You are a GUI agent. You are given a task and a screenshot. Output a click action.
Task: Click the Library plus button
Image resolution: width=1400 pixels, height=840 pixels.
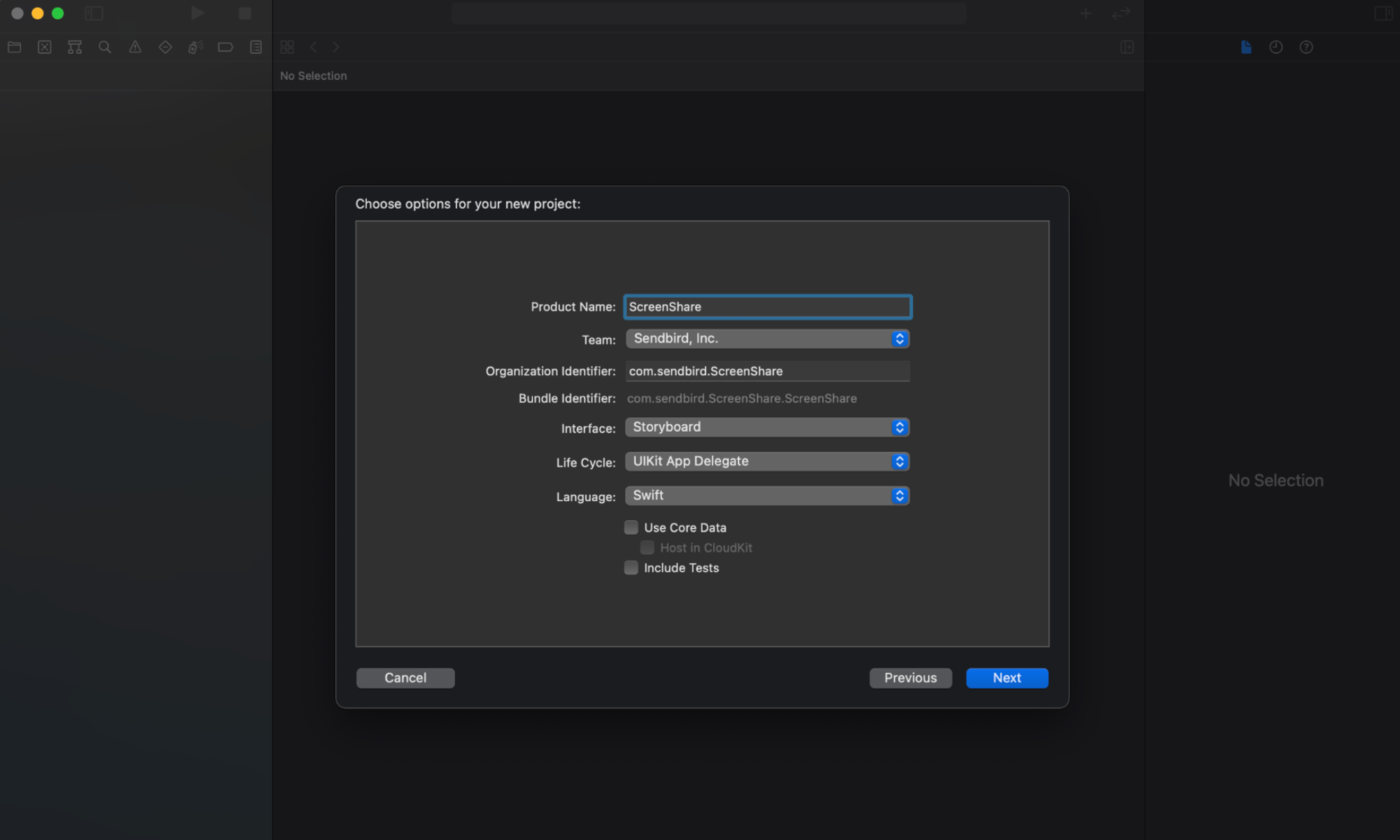coord(1086,13)
